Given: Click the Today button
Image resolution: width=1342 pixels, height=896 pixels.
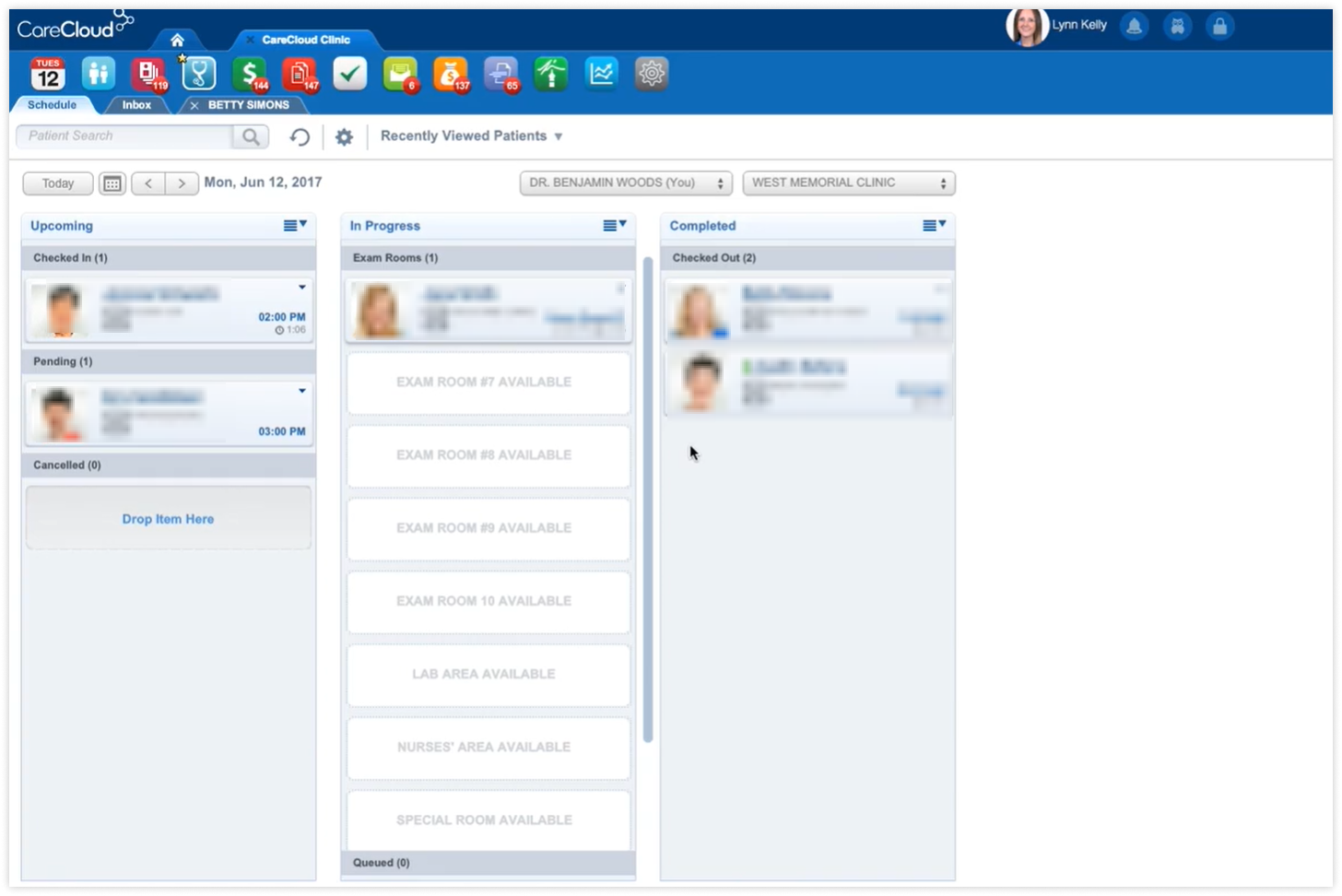Looking at the screenshot, I should pyautogui.click(x=58, y=183).
